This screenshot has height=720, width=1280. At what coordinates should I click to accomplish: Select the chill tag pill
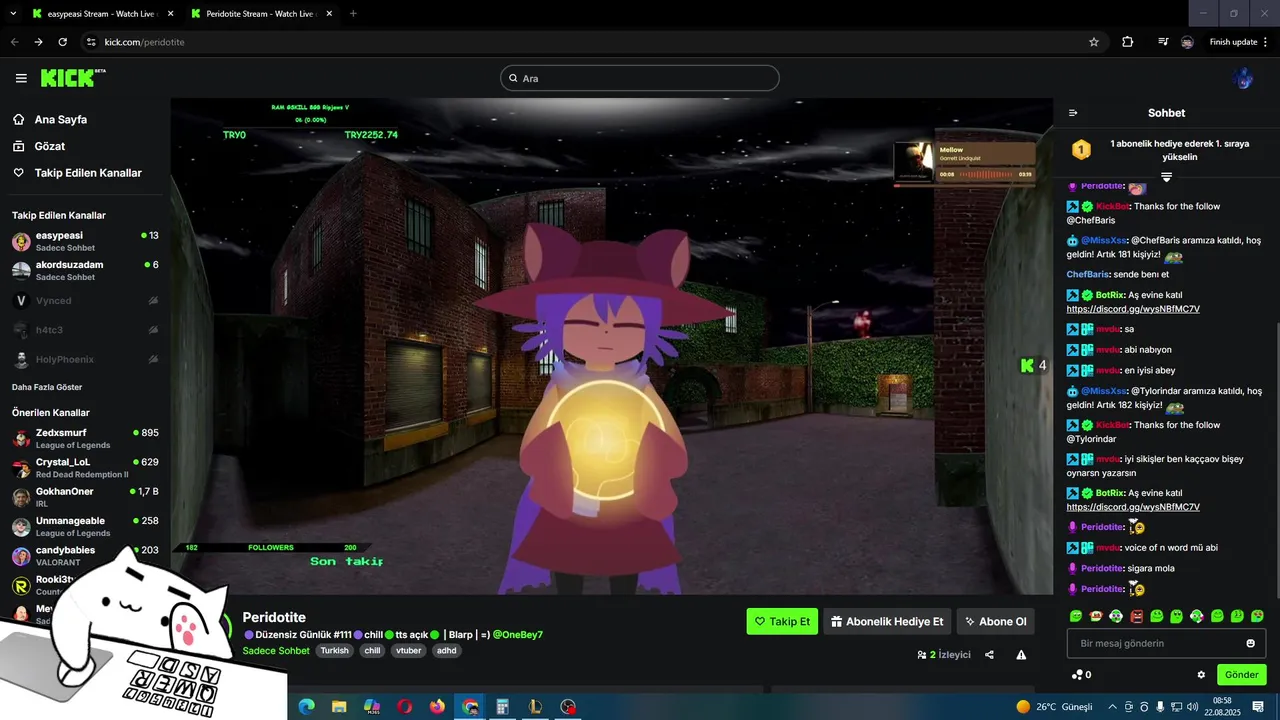pos(372,650)
